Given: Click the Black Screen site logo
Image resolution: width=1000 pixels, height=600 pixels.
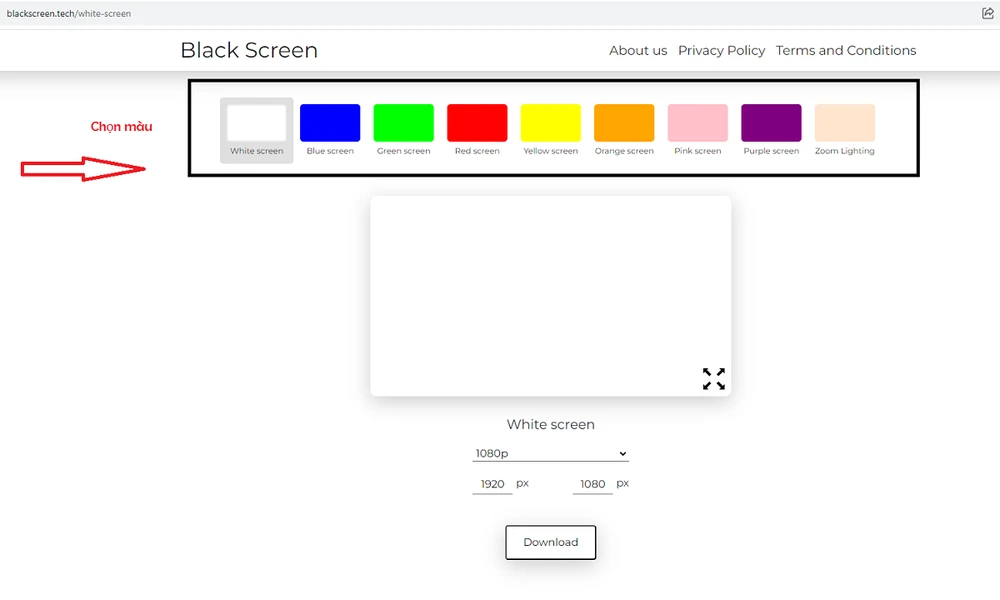Looking at the screenshot, I should pos(249,50).
